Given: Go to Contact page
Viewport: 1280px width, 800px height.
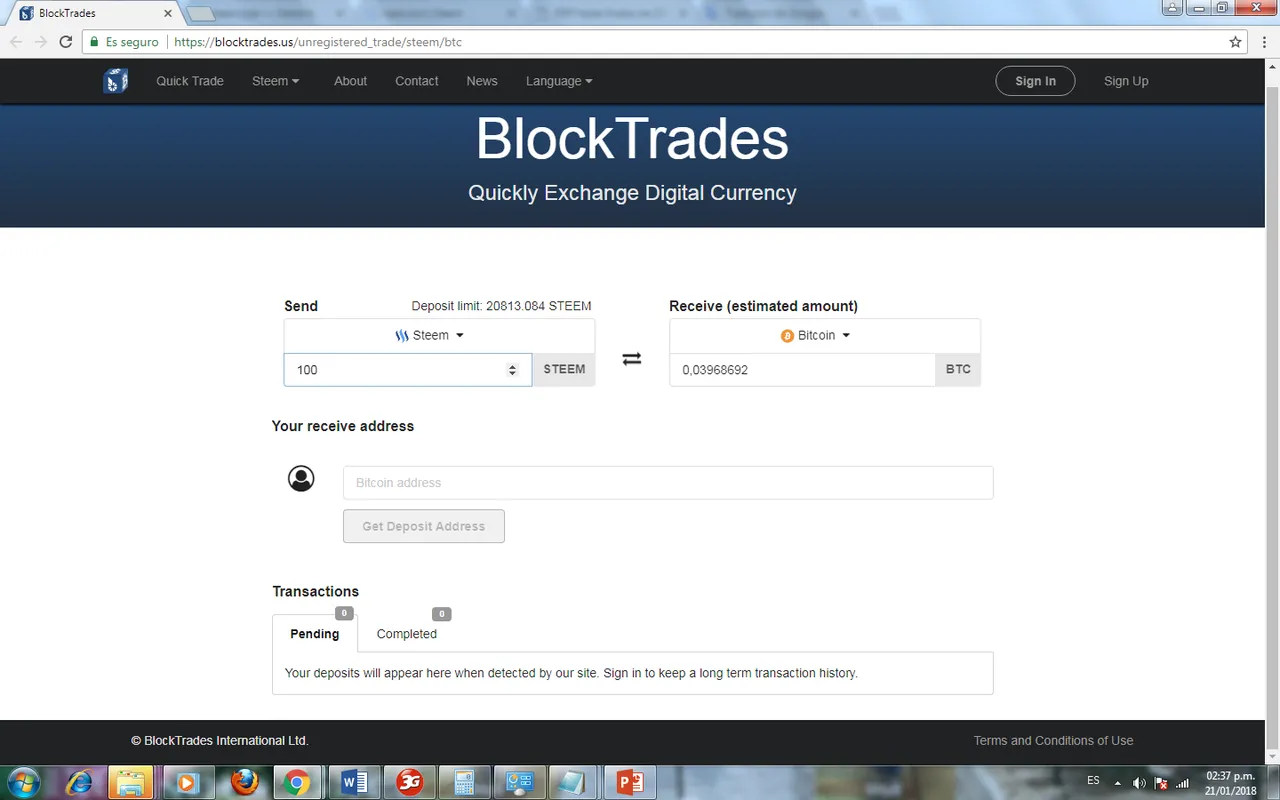Looking at the screenshot, I should coord(416,81).
